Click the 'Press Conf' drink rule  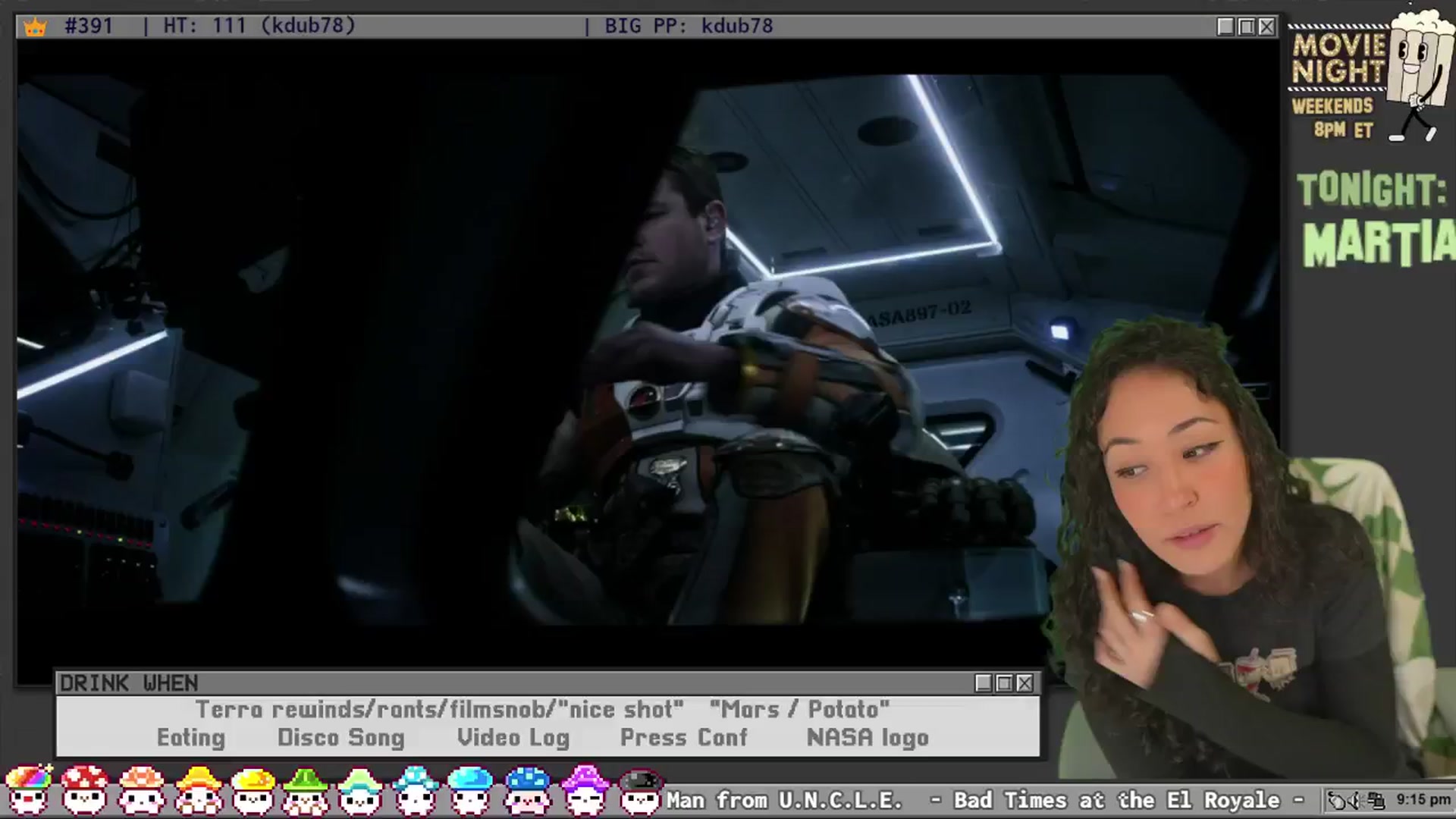tap(684, 738)
